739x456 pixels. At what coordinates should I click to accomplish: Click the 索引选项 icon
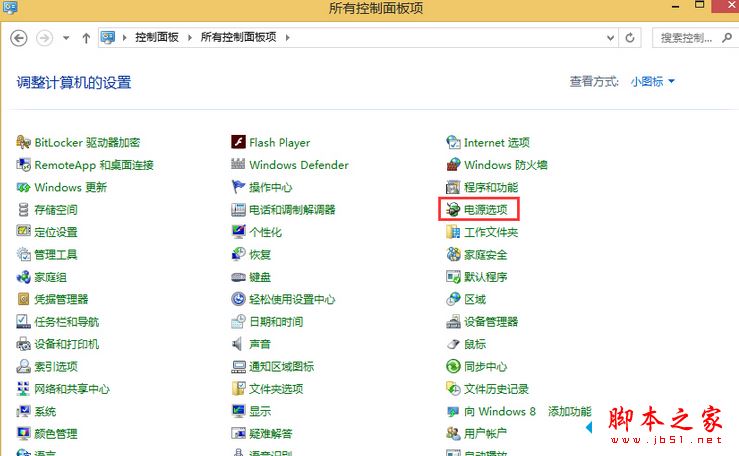[x=23, y=366]
